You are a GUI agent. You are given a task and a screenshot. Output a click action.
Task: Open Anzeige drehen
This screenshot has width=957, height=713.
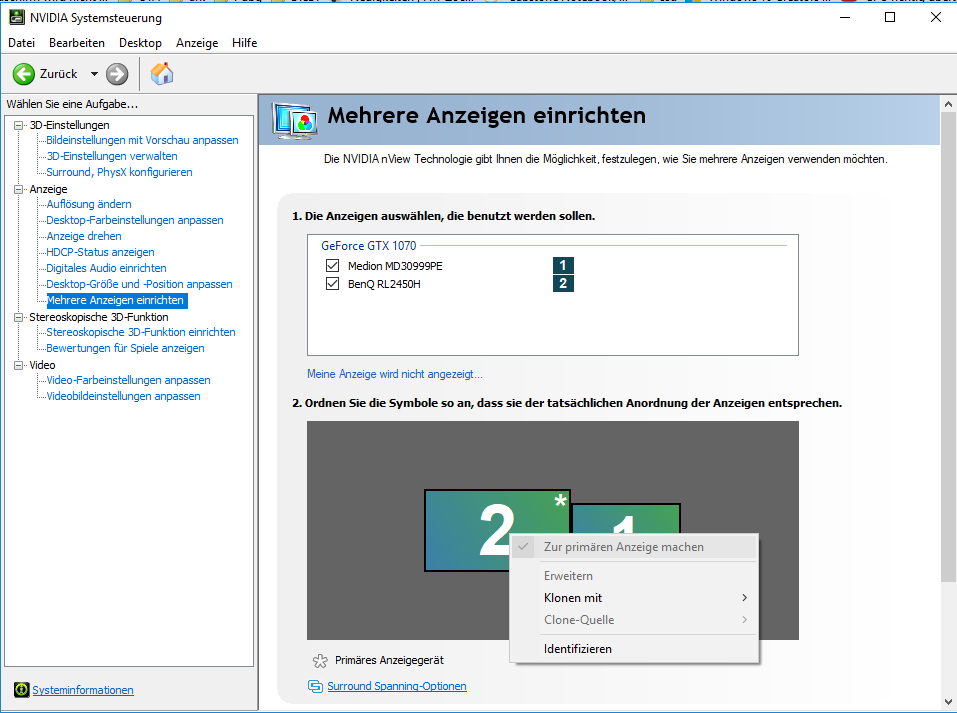click(84, 236)
